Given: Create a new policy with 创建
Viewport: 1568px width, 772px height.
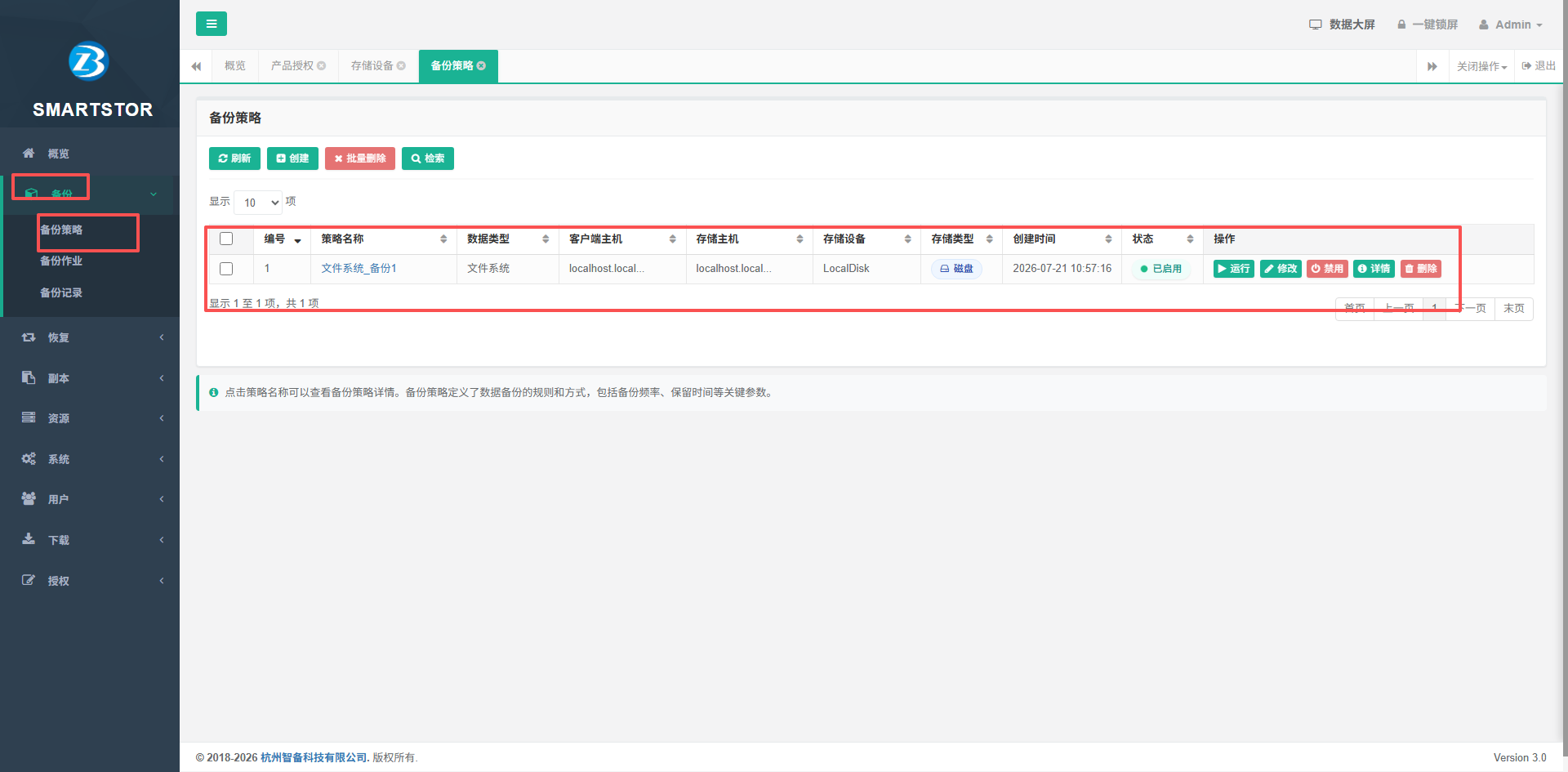Looking at the screenshot, I should pos(292,158).
